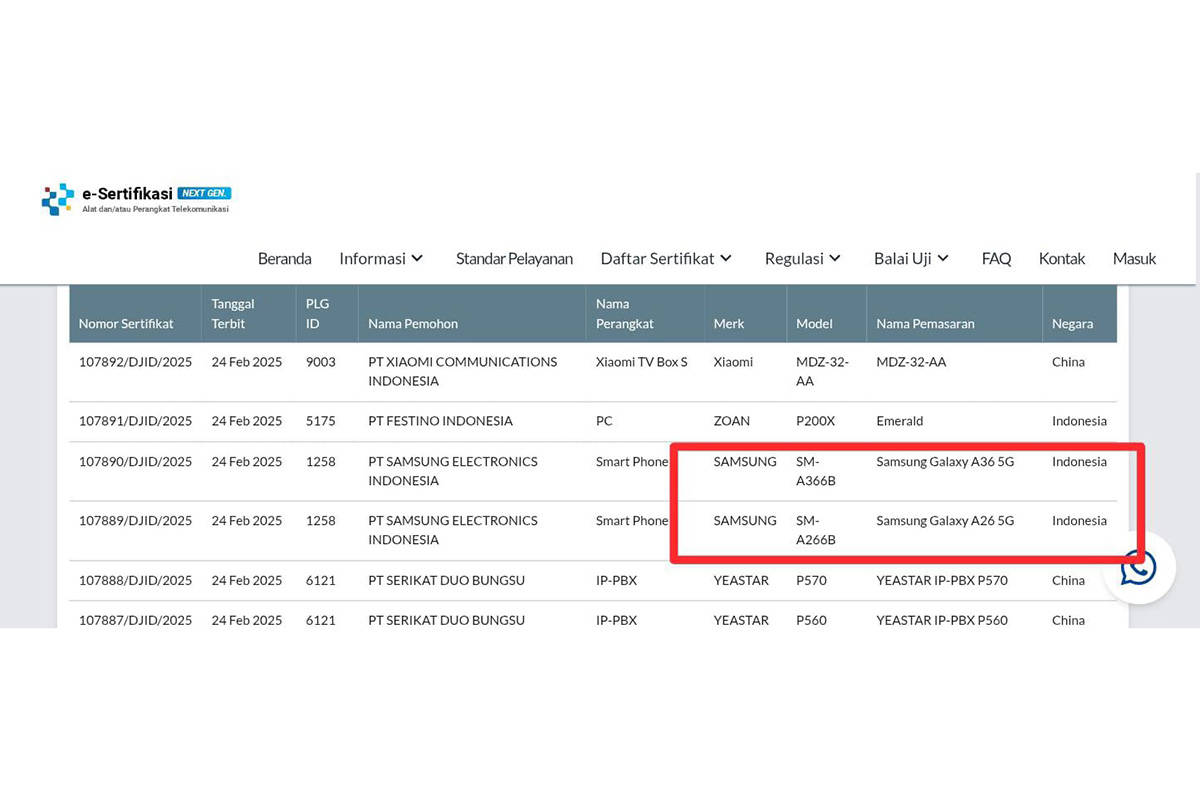1200x801 pixels.
Task: Select certificate number 107887/DJID/2025
Action: 135,620
